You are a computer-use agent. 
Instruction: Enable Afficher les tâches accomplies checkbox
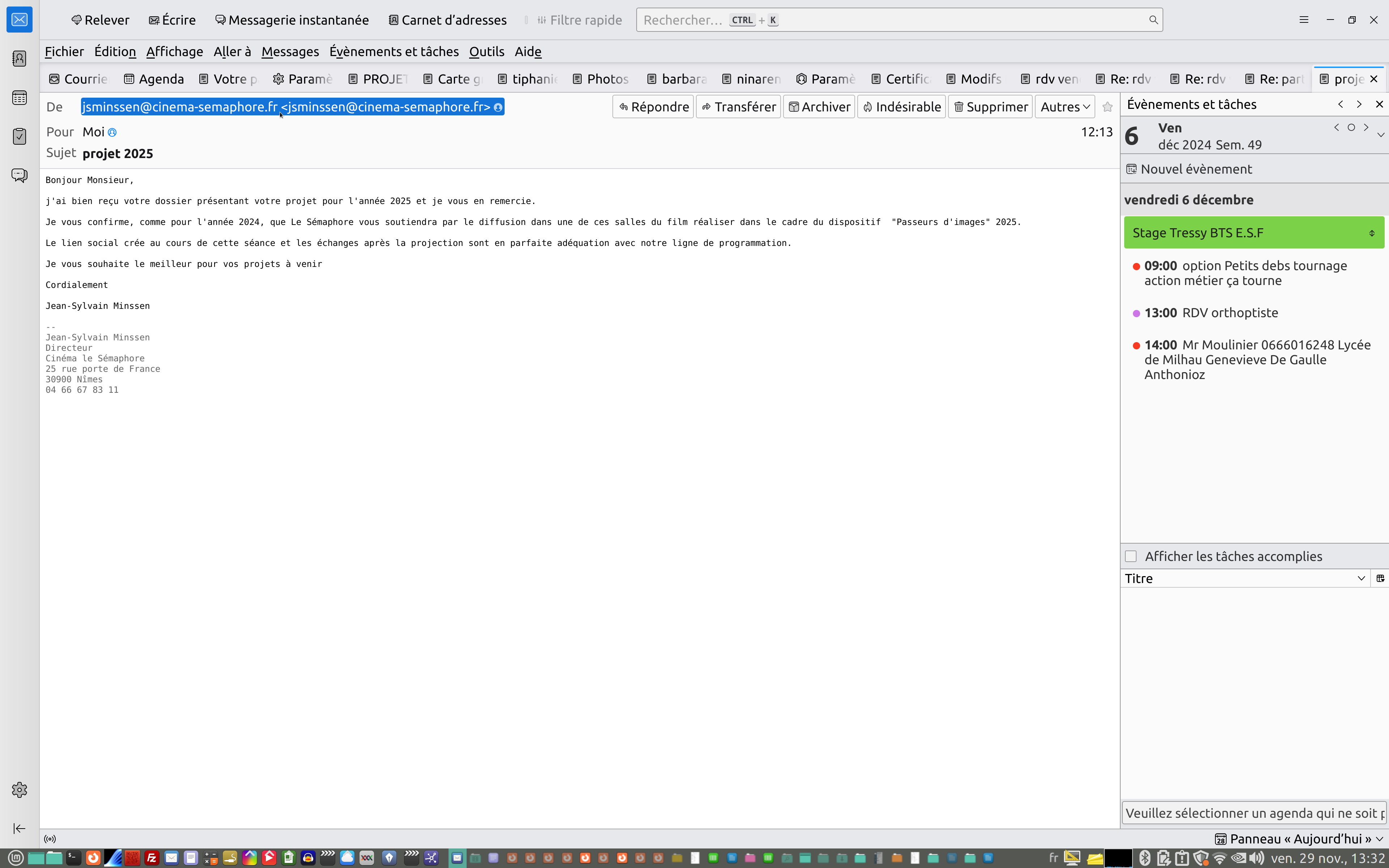tap(1131, 556)
